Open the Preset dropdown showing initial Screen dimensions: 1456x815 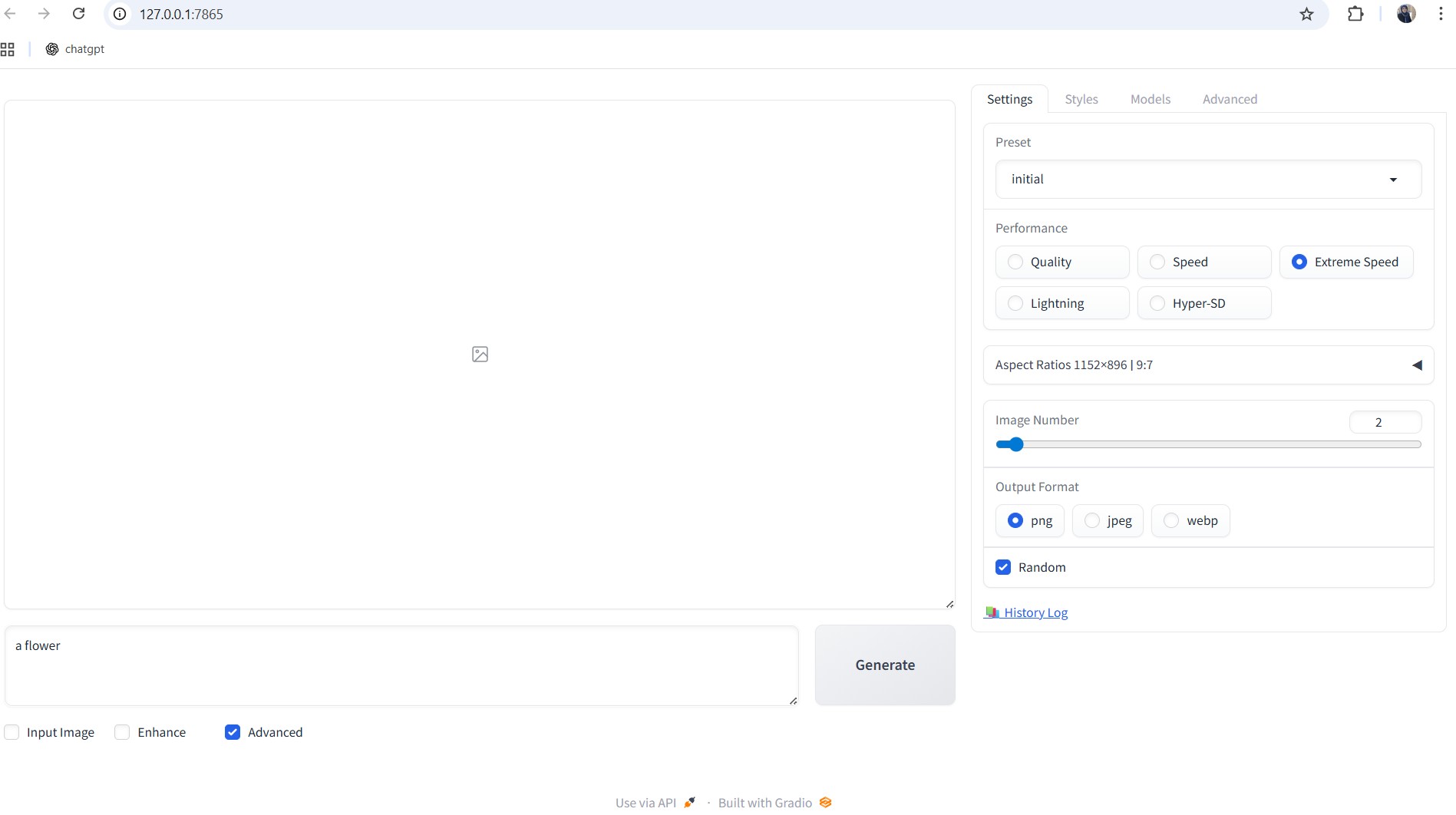pyautogui.click(x=1207, y=179)
